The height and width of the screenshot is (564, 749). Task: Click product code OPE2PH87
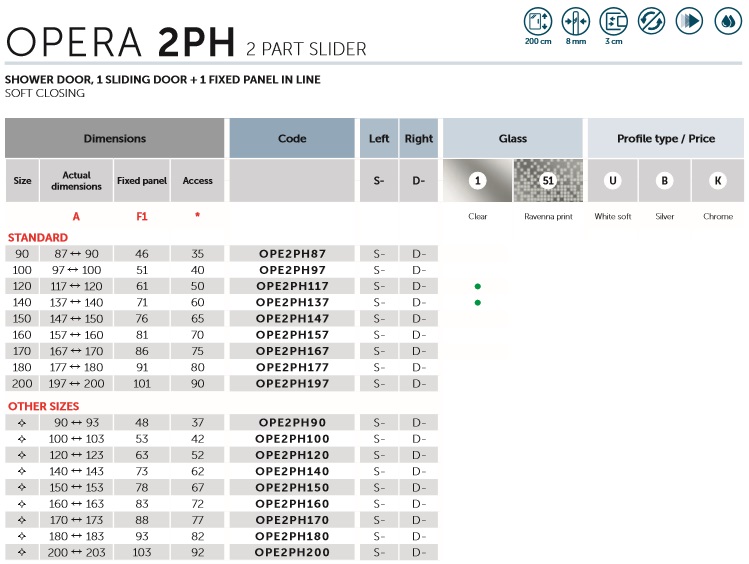click(292, 254)
